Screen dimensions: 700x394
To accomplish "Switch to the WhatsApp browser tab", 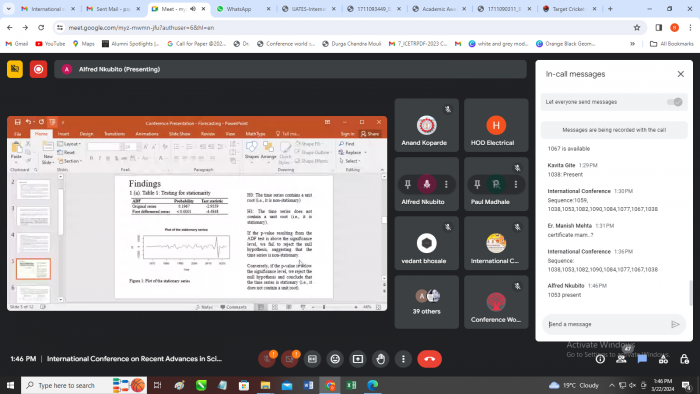I will [243, 9].
